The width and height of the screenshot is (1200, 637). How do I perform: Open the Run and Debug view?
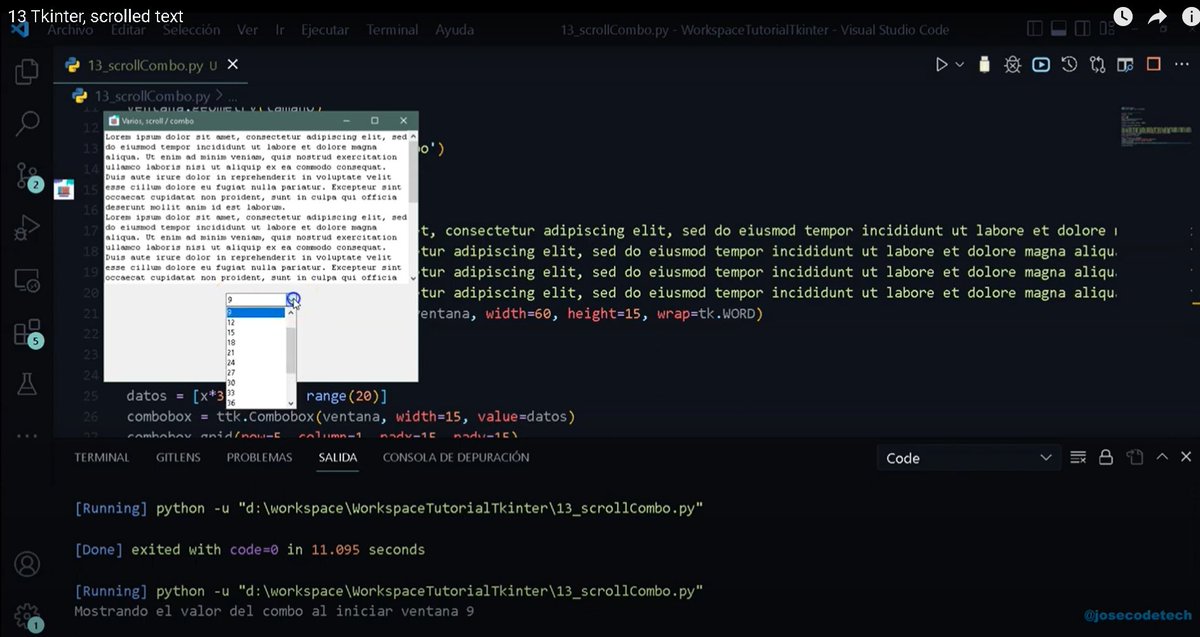tap(27, 229)
